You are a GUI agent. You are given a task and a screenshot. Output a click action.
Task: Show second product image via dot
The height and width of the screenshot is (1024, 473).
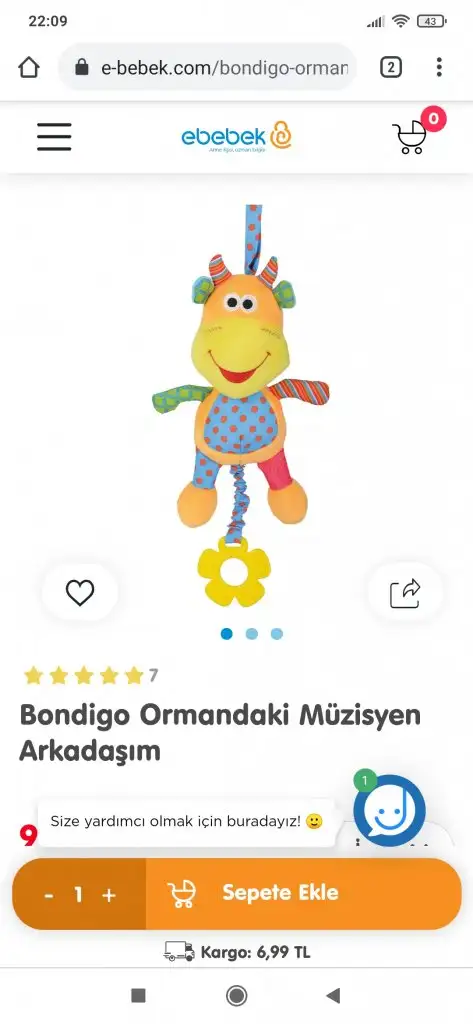tap(252, 633)
